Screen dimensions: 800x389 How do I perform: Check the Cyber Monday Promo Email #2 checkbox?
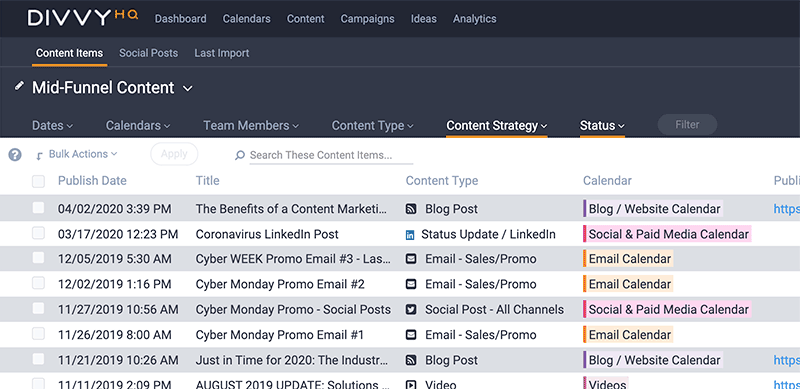(x=38, y=283)
